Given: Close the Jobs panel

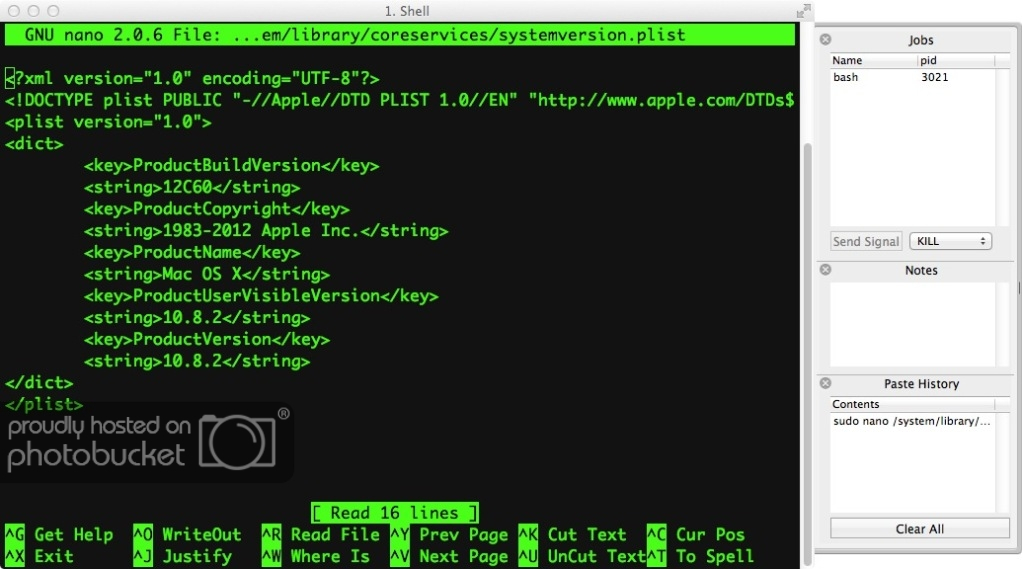Looking at the screenshot, I should tap(825, 40).
